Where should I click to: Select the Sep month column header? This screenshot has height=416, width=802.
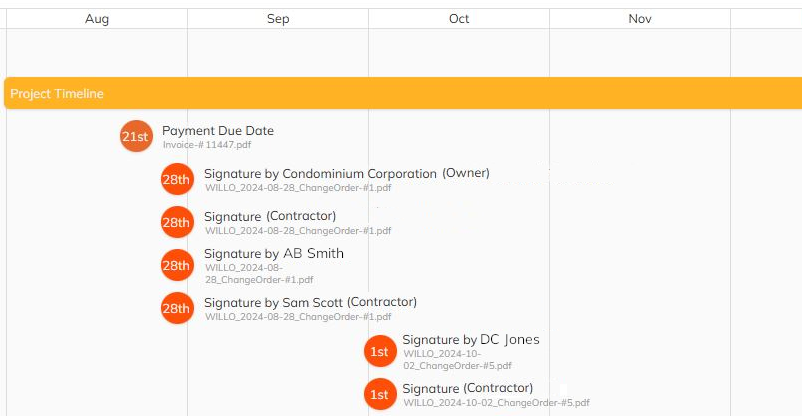point(278,19)
